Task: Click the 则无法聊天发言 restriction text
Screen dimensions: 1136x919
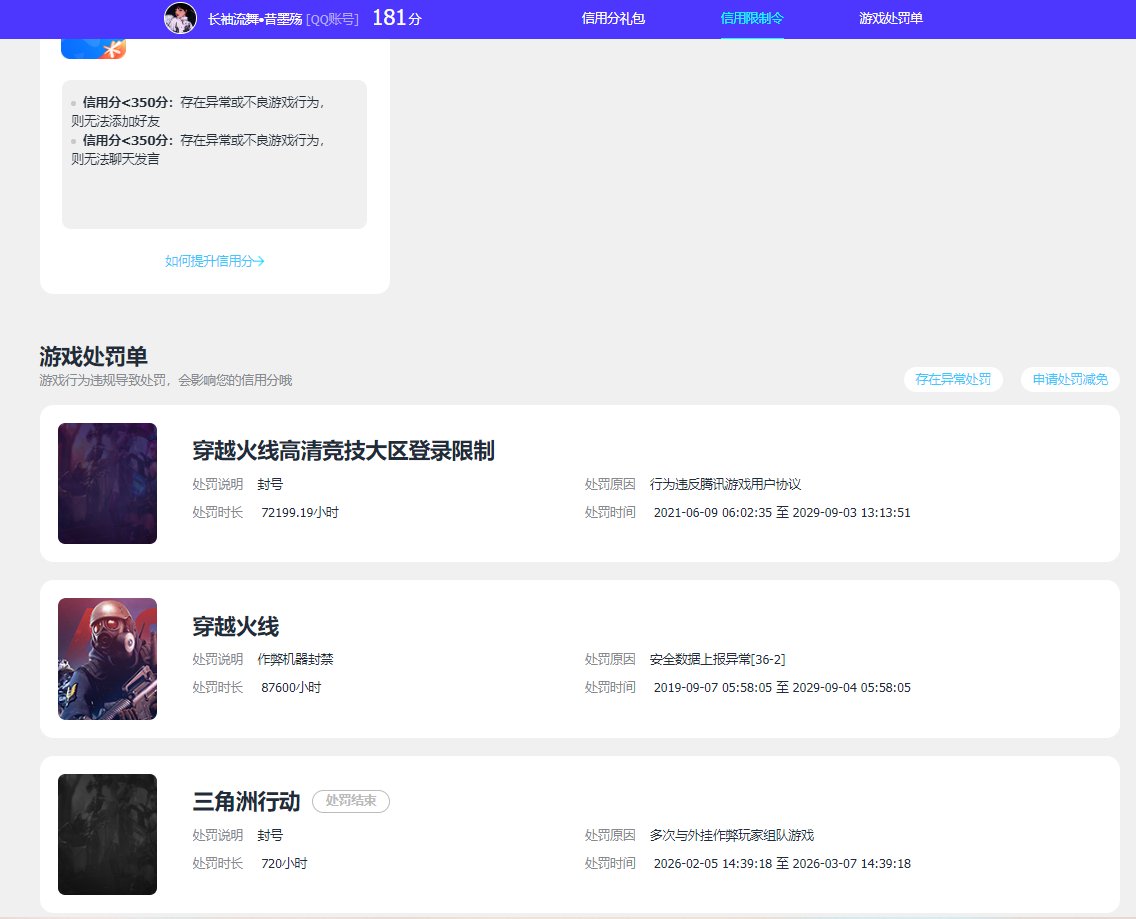Action: tap(115, 159)
